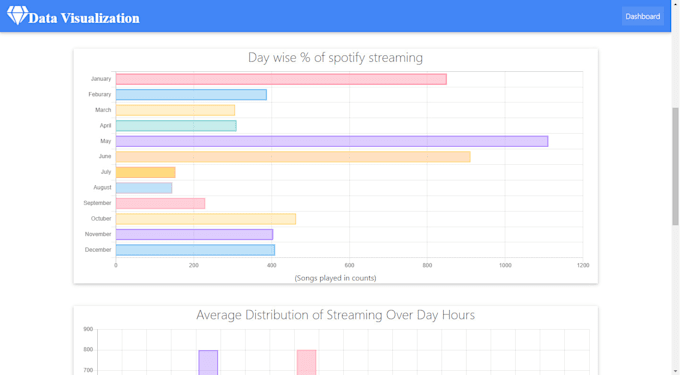This screenshot has width=680, height=375.
Task: Click the diamond logo icon in the header
Action: (x=17, y=16)
